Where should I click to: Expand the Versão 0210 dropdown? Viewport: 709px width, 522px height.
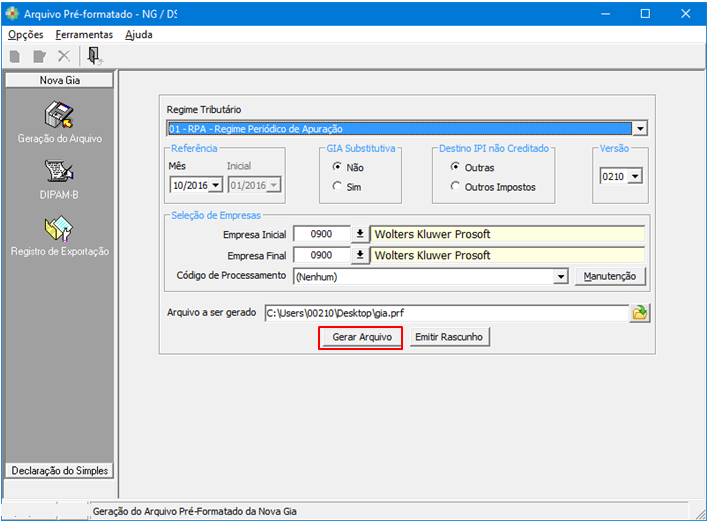coord(635,176)
